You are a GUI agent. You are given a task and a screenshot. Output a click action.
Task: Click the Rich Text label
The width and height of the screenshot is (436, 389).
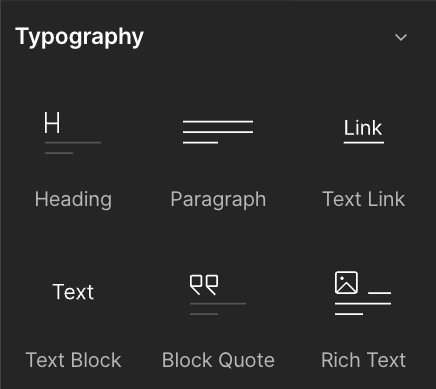coord(363,360)
